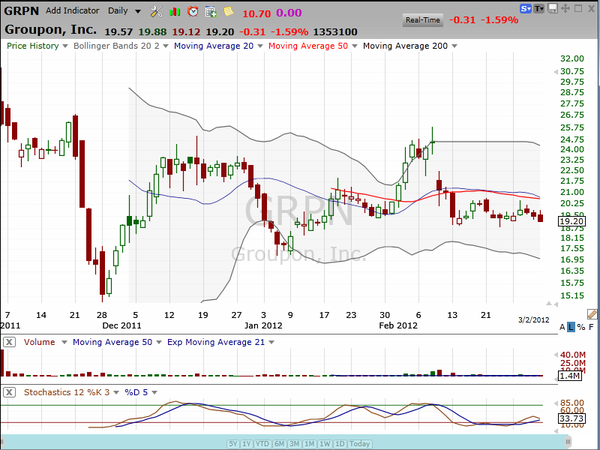
Task: Open the %D 5 dropdown arrow
Action: 154,393
